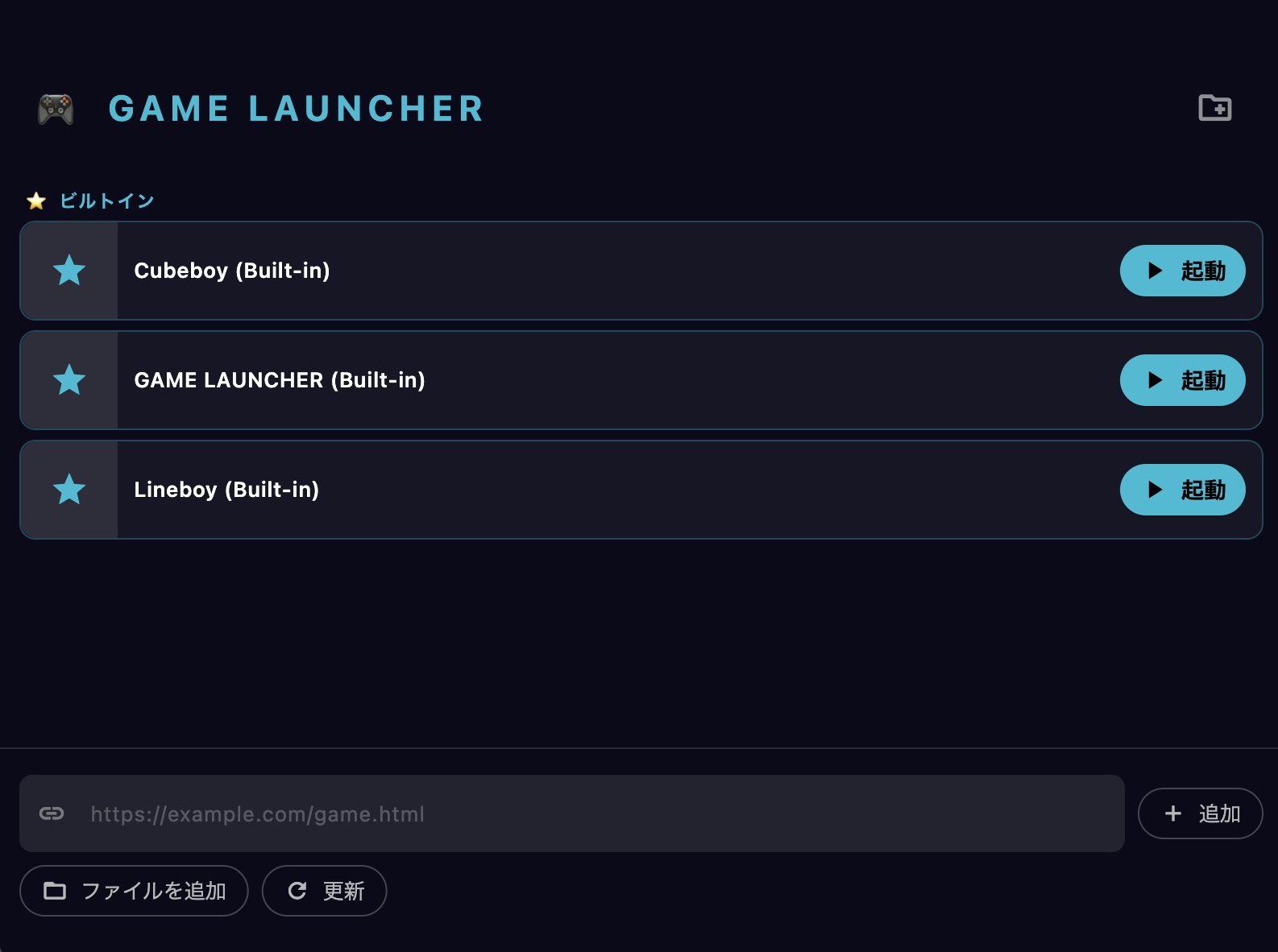Click the GAME LAUNCHER (Built-in) entry name
This screenshot has width=1278, height=952.
point(280,380)
